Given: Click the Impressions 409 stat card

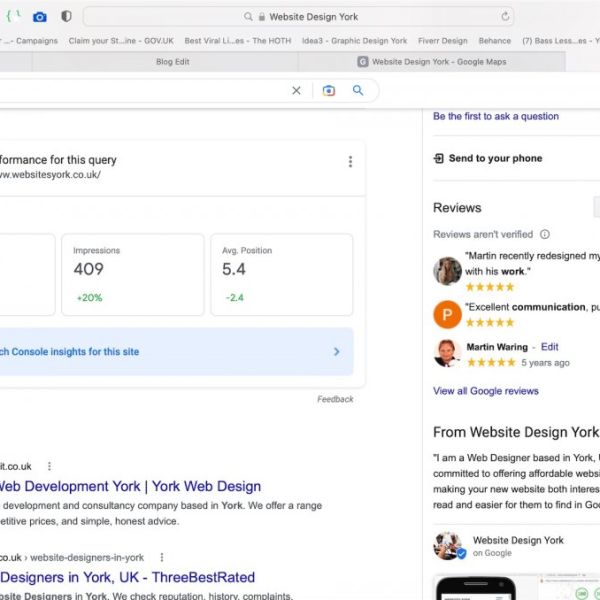Looking at the screenshot, I should coord(132,275).
